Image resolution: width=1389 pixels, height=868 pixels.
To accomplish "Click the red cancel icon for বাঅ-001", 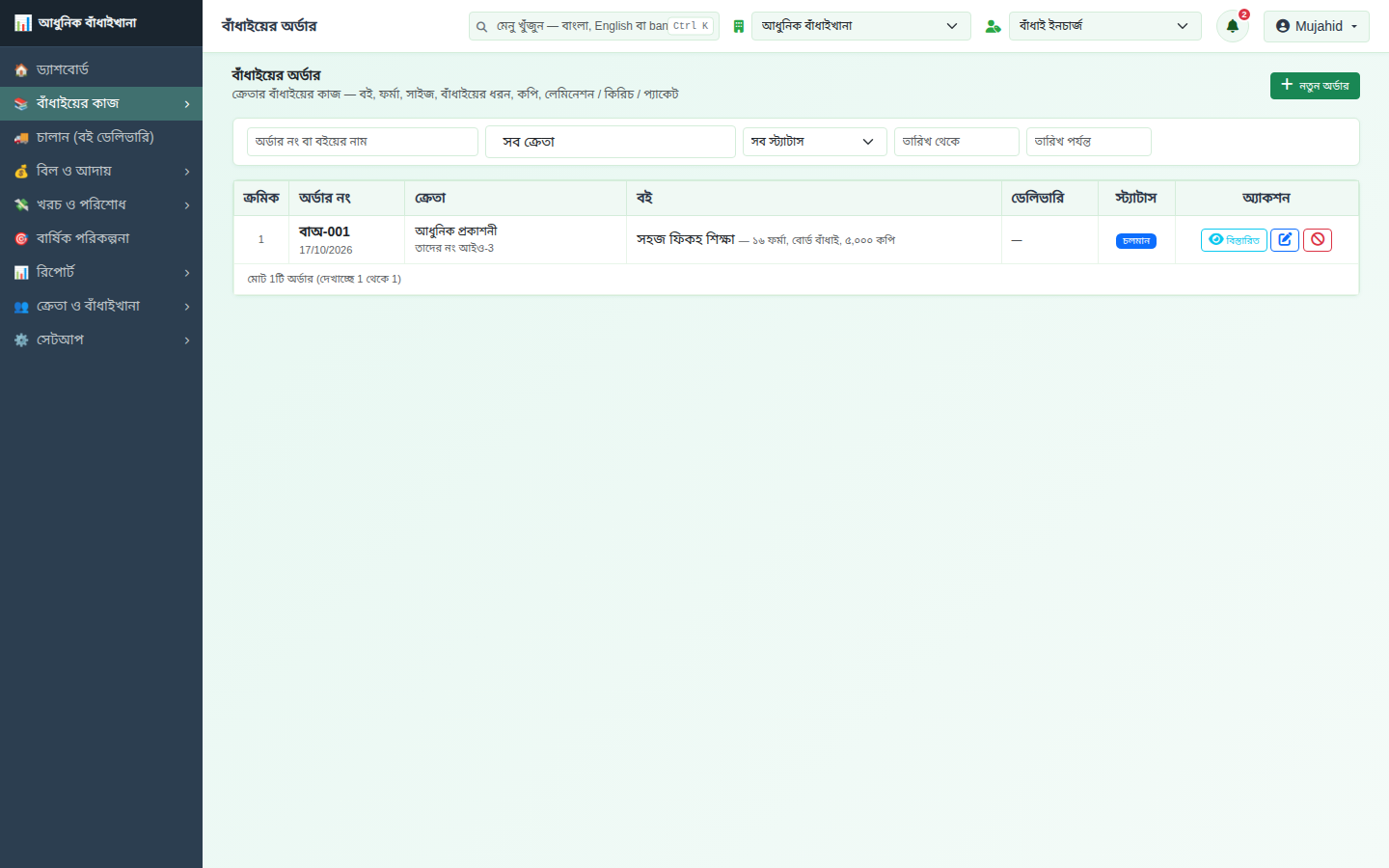I will coord(1318,240).
